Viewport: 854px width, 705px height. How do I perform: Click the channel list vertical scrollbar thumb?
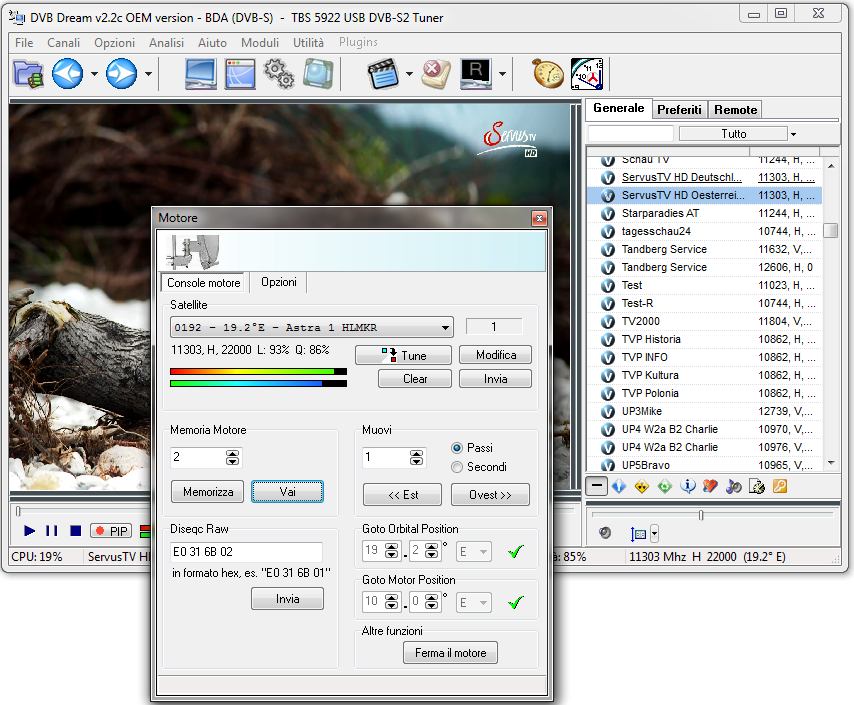[x=831, y=230]
